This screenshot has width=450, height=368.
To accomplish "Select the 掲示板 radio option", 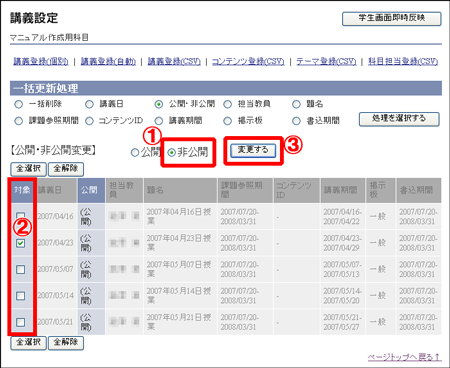I will (x=227, y=121).
